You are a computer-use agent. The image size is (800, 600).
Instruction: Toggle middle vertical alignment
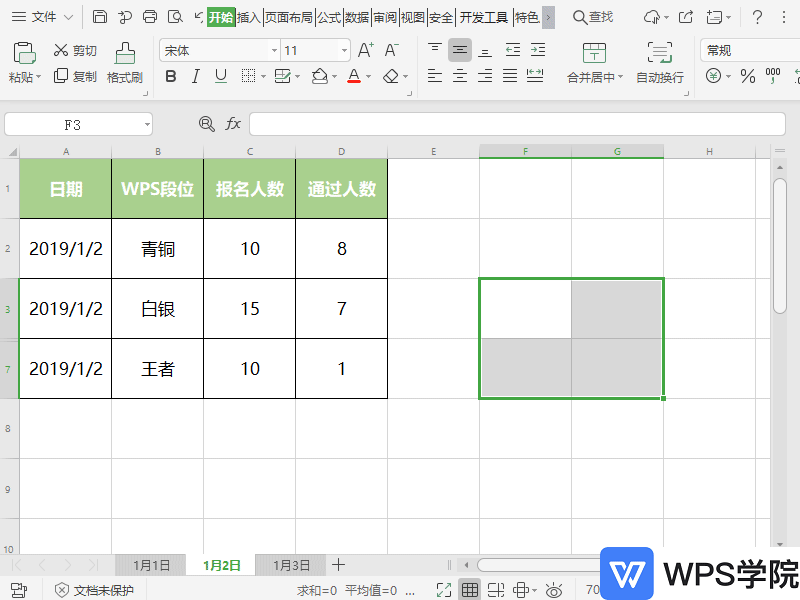[460, 49]
